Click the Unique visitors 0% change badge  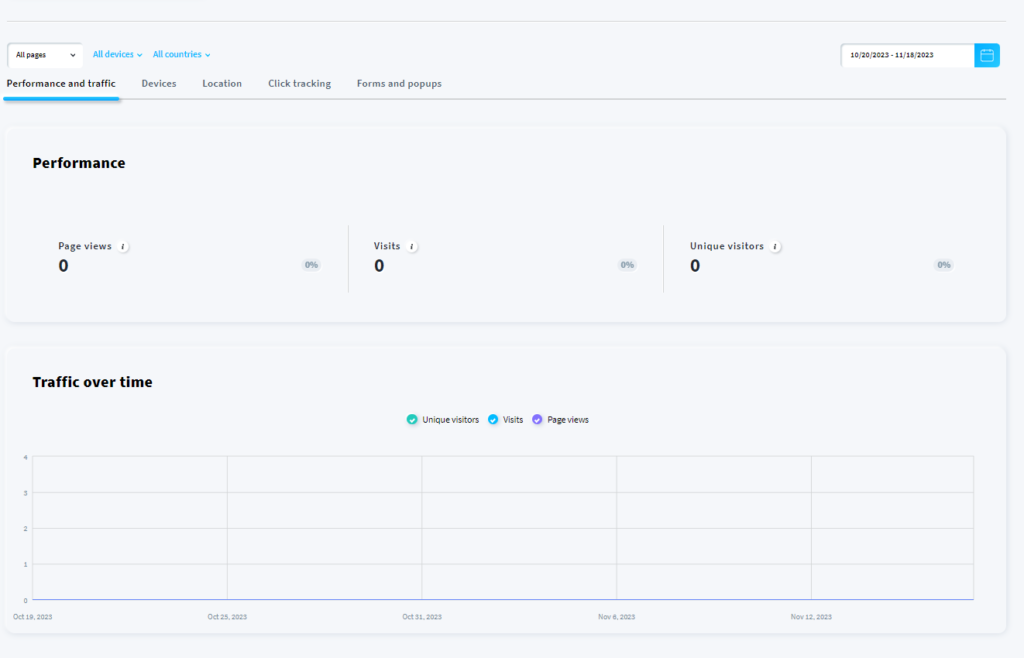[944, 265]
